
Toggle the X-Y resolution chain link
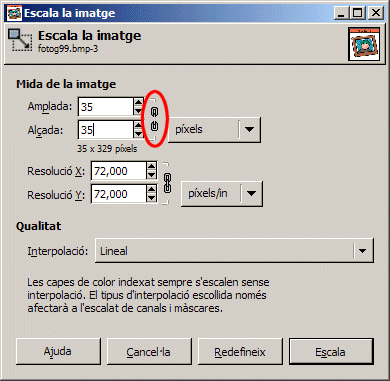[168, 183]
